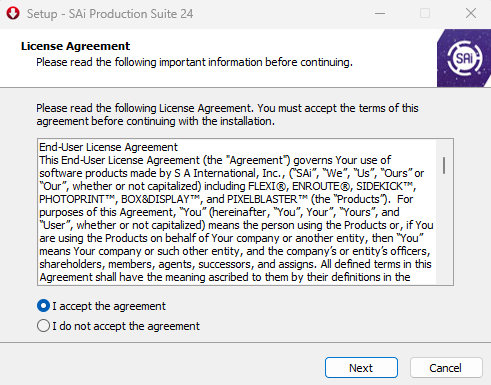This screenshot has height=385, width=491.
Task: Click the scrollbar track above the thumb
Action: (444, 148)
